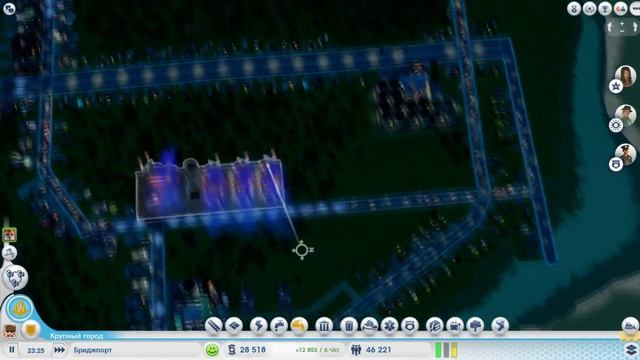This screenshot has height=360, width=640.
Task: Click the advisor in hat portrait
Action: point(625,115)
